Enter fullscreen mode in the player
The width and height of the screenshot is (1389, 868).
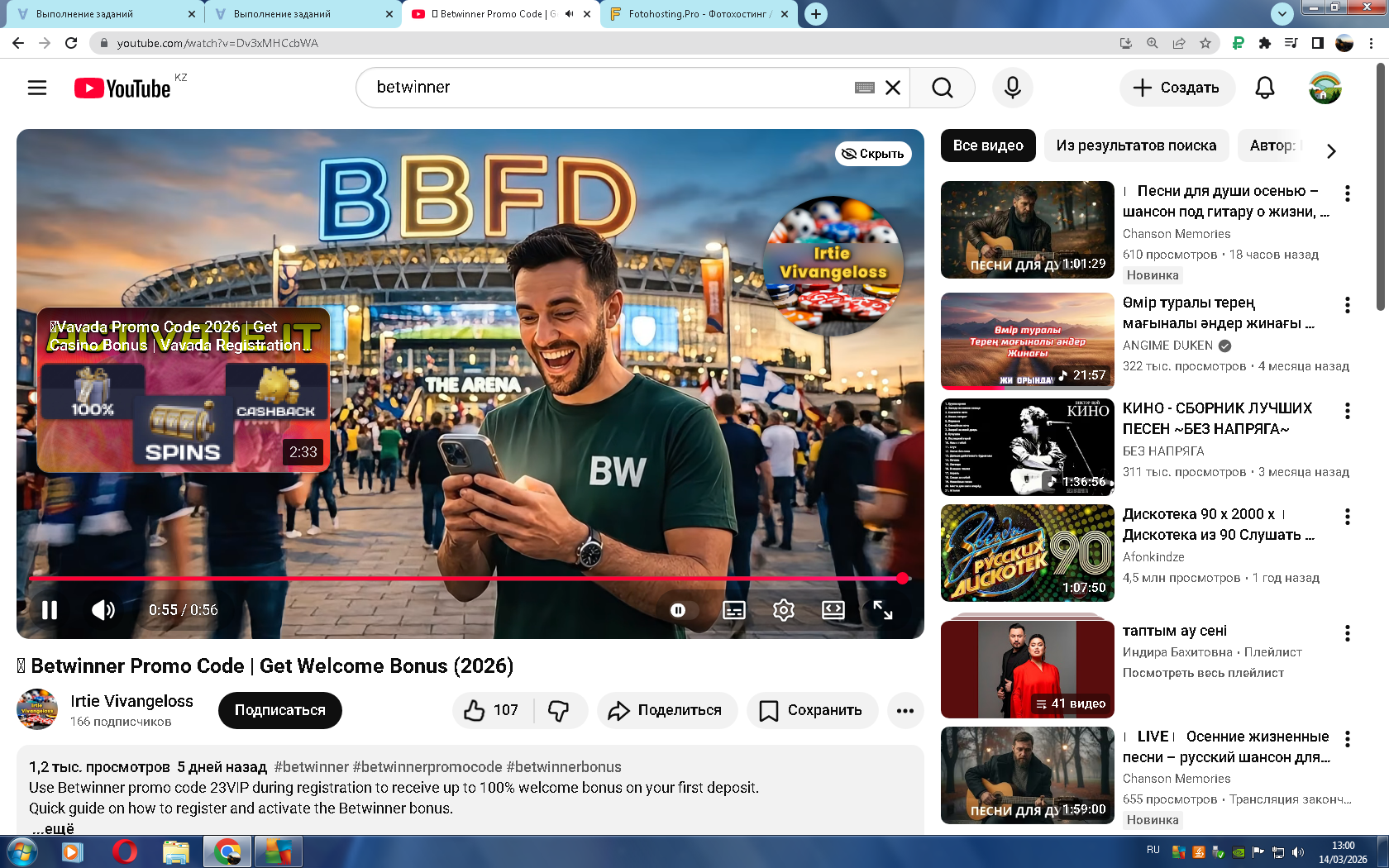click(x=882, y=610)
